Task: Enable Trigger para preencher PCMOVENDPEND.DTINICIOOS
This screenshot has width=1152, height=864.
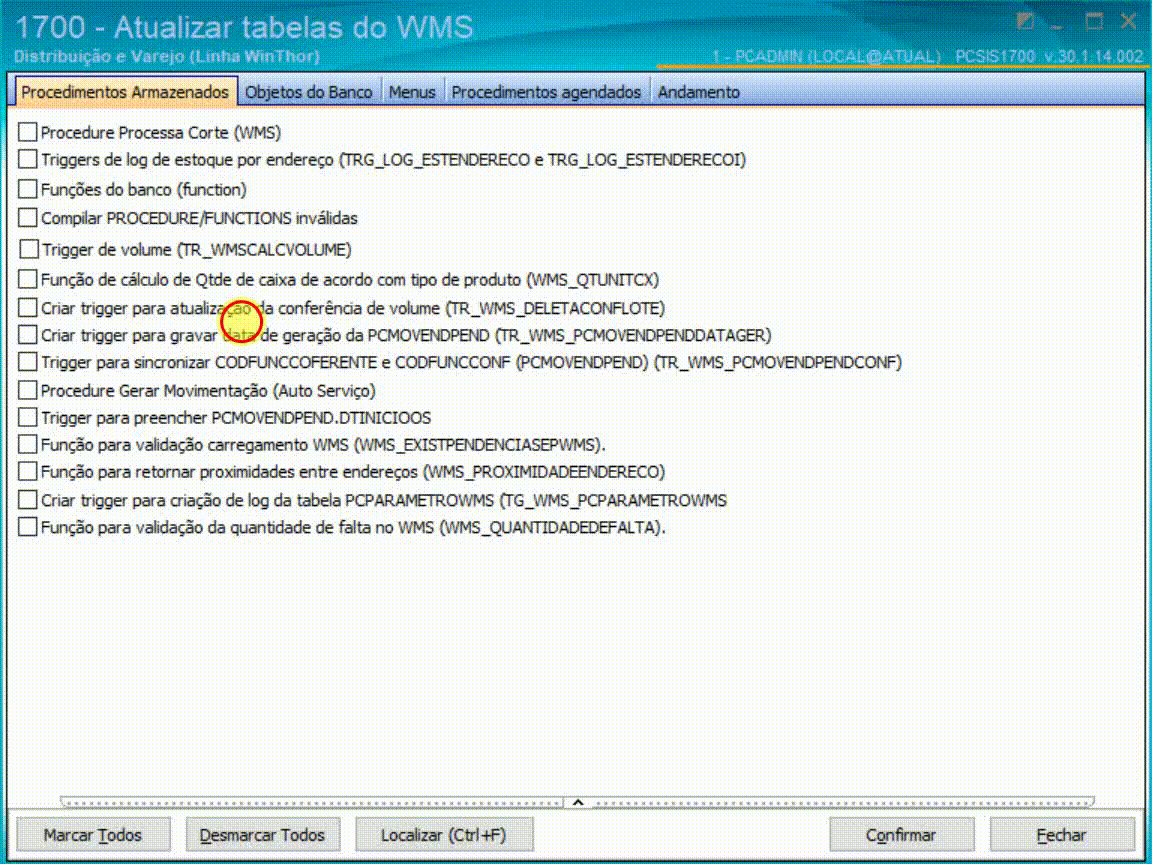Action: point(28,417)
